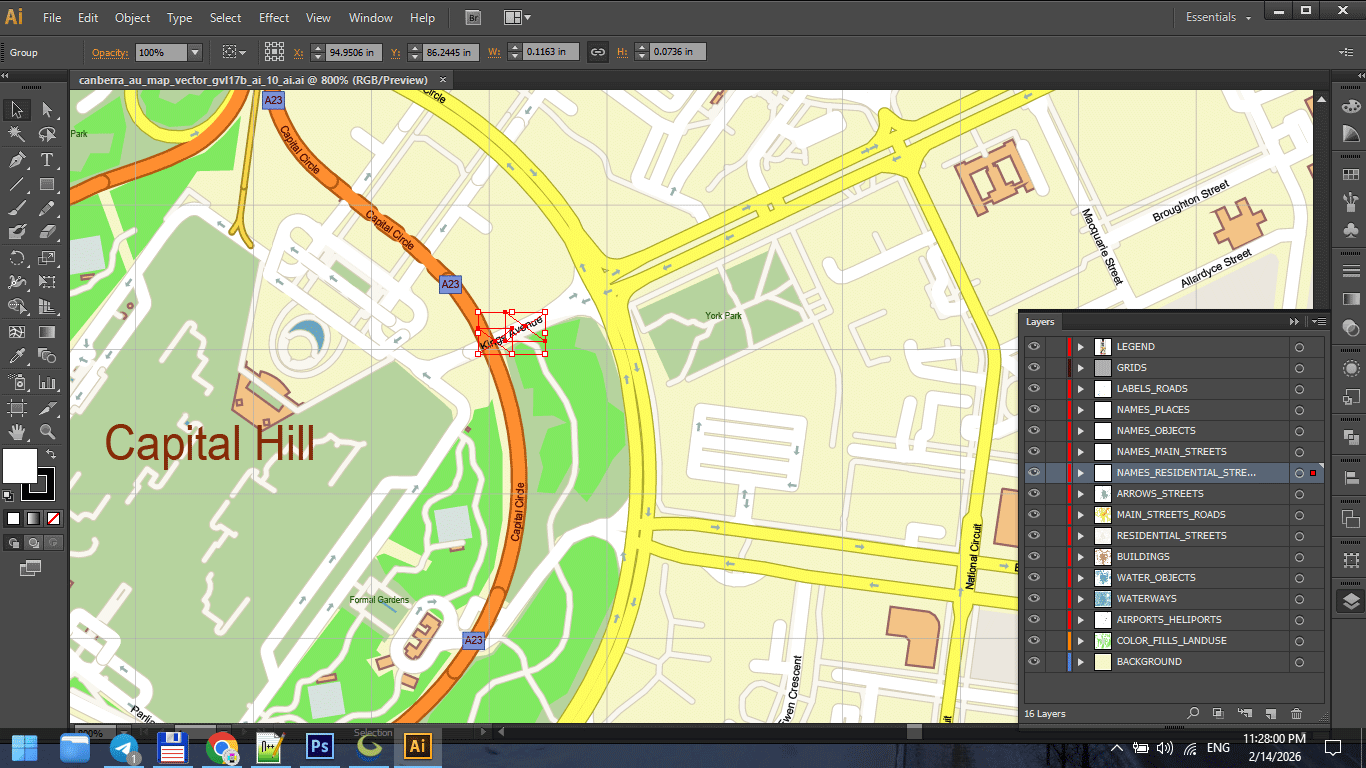
Task: Select the Pen tool
Action: pos(16,160)
